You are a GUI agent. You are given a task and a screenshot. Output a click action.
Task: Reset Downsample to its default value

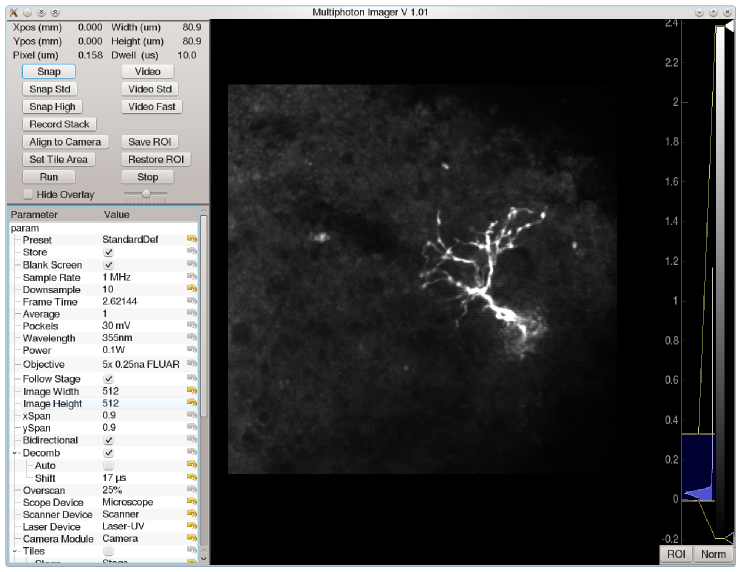click(x=192, y=288)
